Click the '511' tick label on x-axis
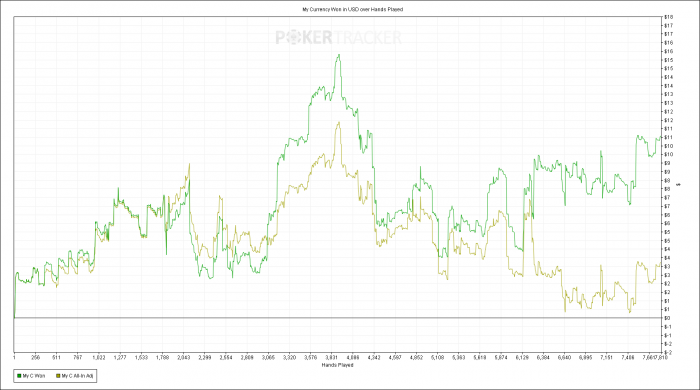The image size is (700, 390). point(56,357)
